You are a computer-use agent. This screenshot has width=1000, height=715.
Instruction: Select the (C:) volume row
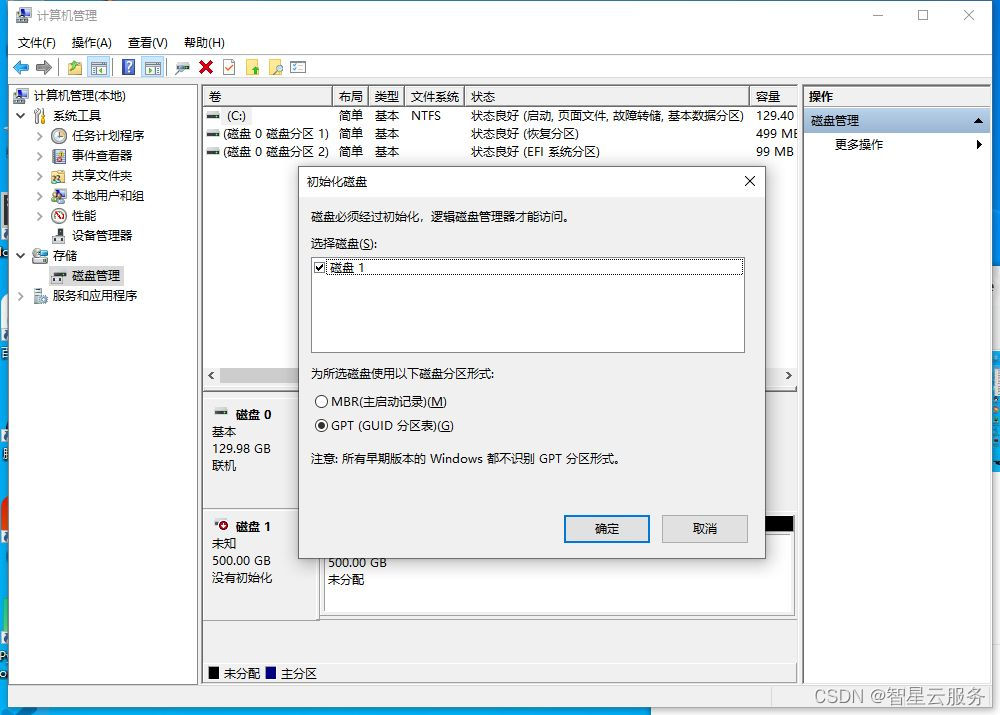coord(501,115)
